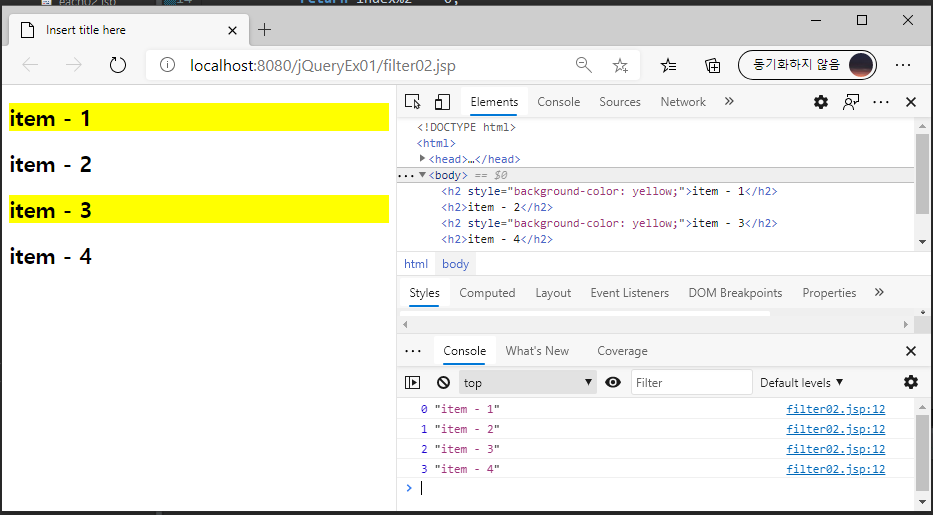This screenshot has height=515, width=933.
Task: Close the 'Insert title here' tab
Action: coord(232,30)
